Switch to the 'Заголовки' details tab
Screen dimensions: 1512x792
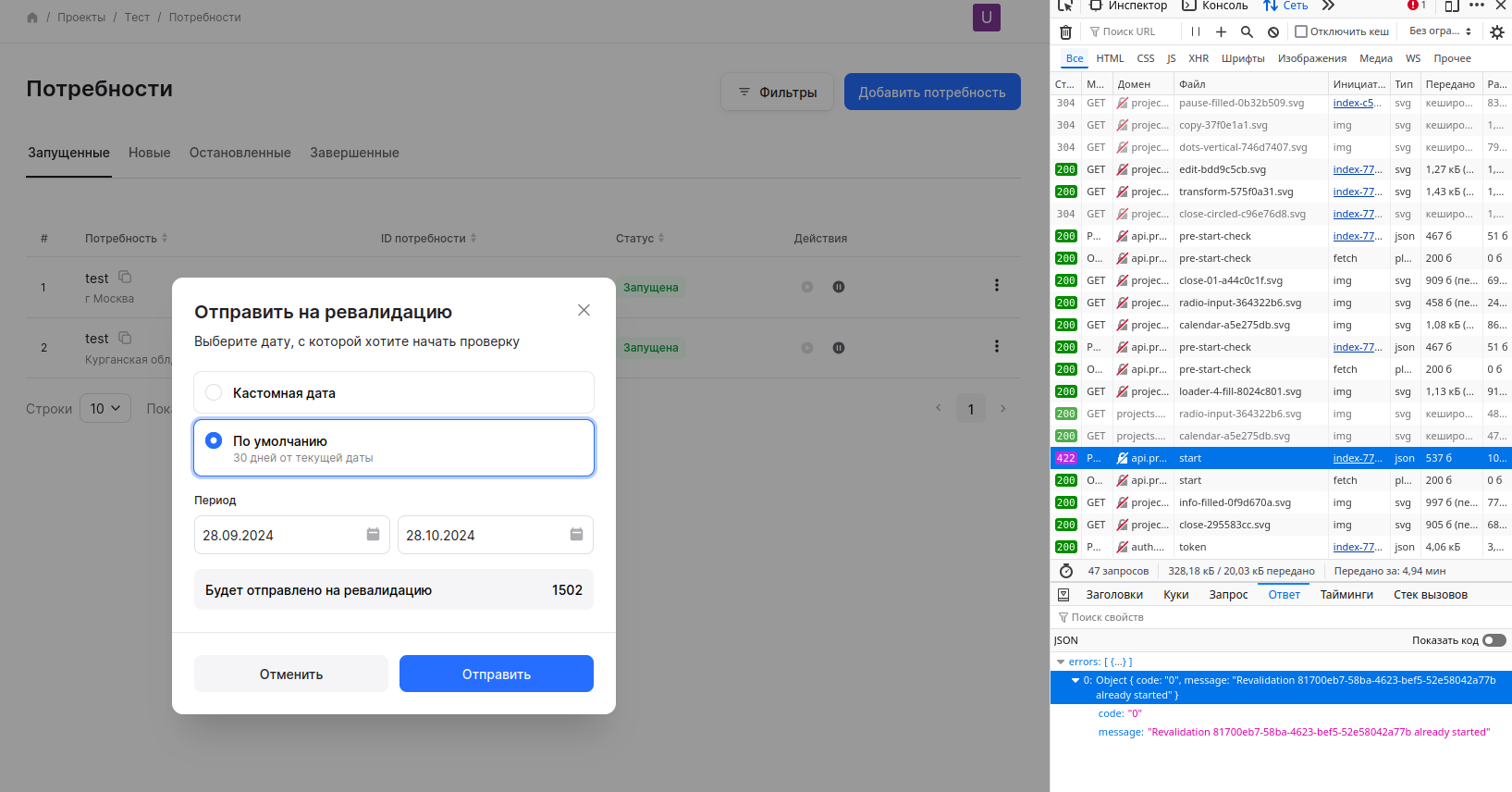click(1113, 595)
